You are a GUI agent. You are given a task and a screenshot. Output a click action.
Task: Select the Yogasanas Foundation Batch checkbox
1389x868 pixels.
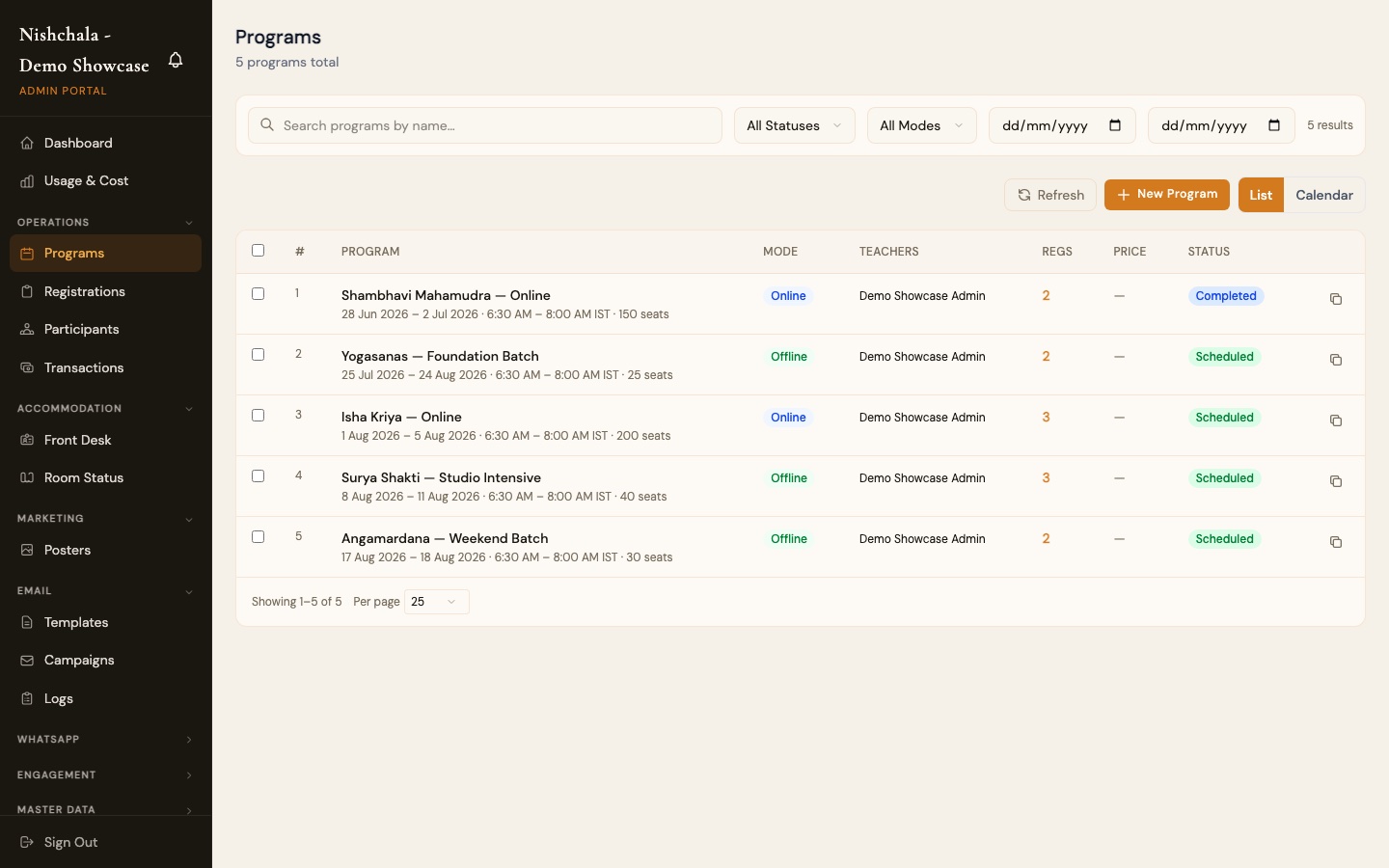pyautogui.click(x=258, y=354)
